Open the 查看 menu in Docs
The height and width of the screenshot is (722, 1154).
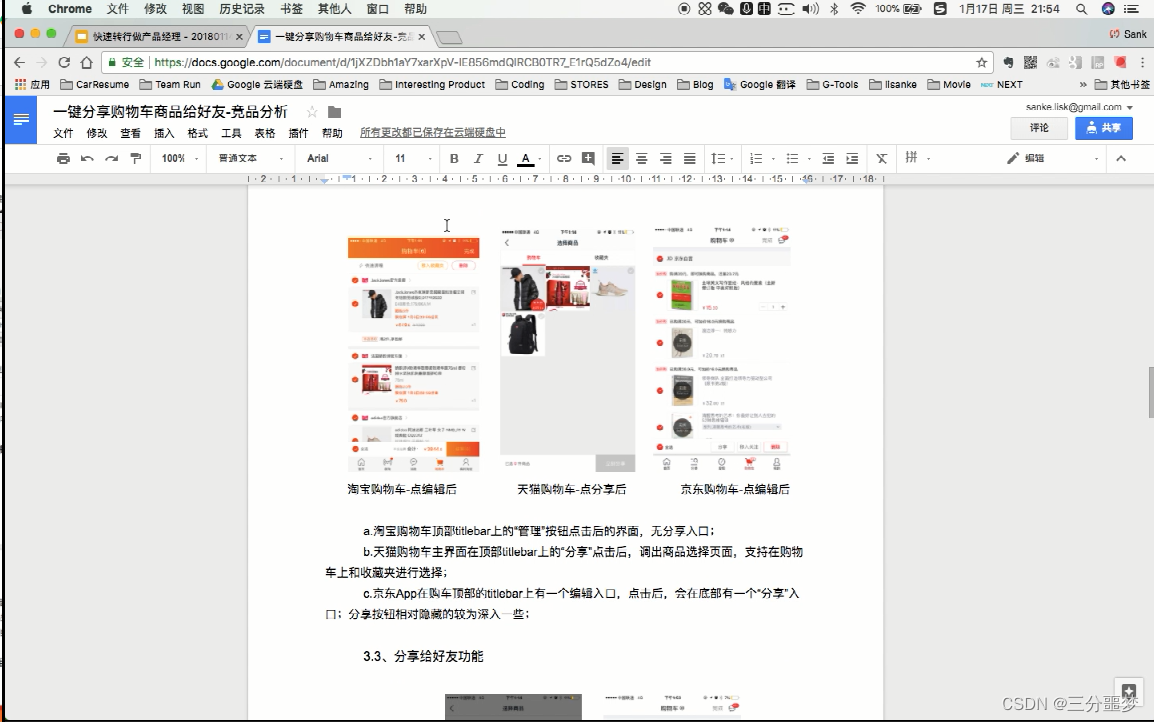pos(130,133)
